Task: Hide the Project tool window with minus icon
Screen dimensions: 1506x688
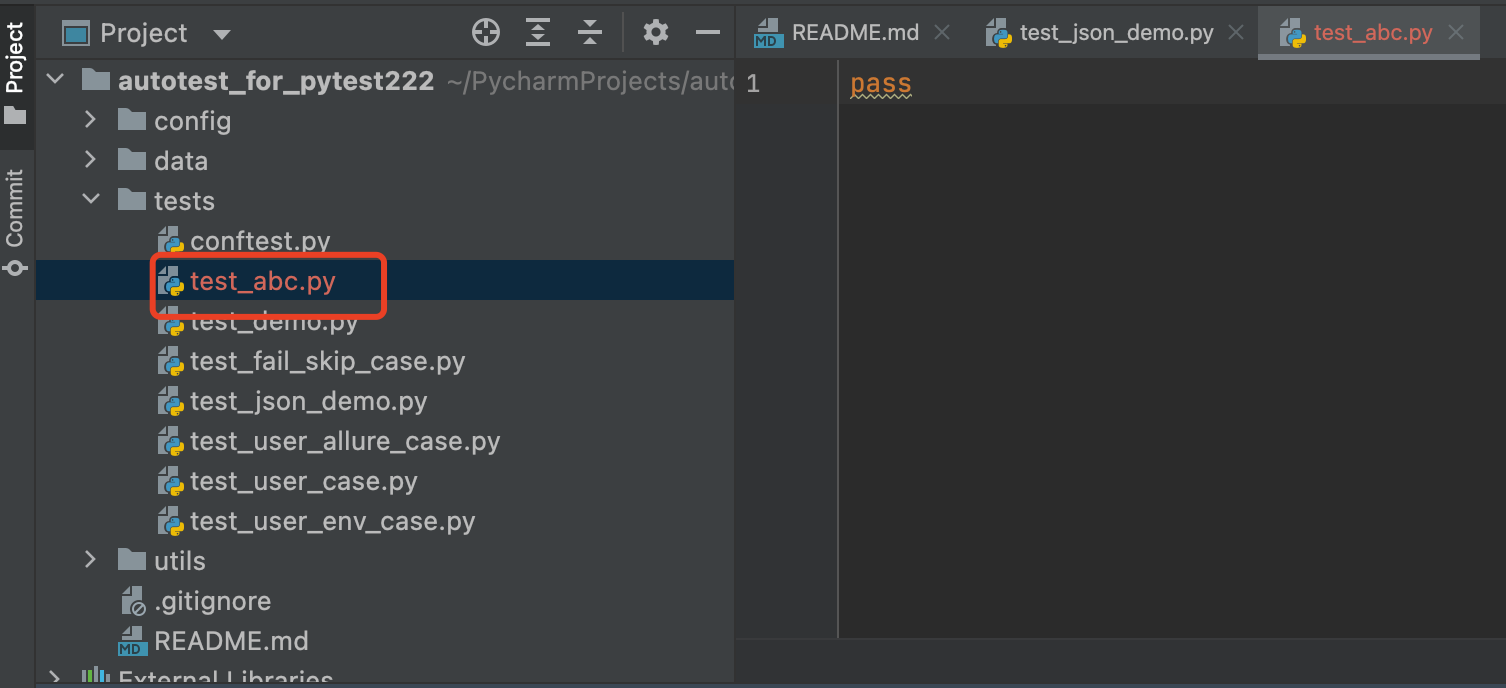Action: tap(708, 33)
